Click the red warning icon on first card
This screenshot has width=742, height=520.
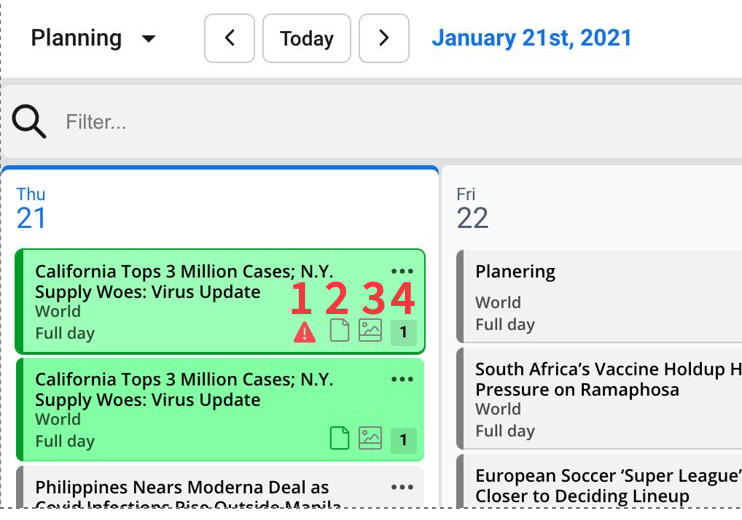pos(305,332)
